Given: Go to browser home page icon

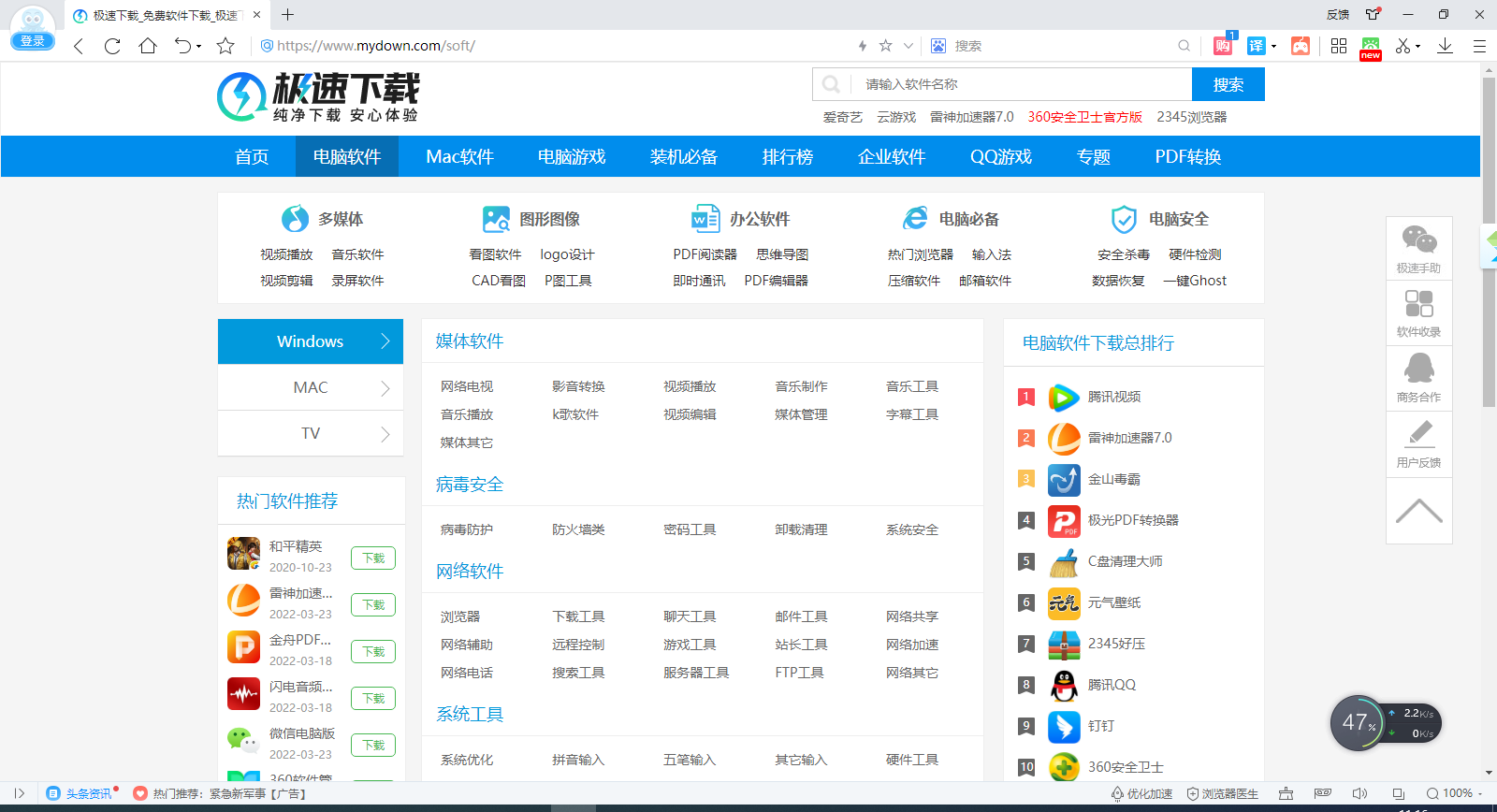Looking at the screenshot, I should (x=148, y=46).
